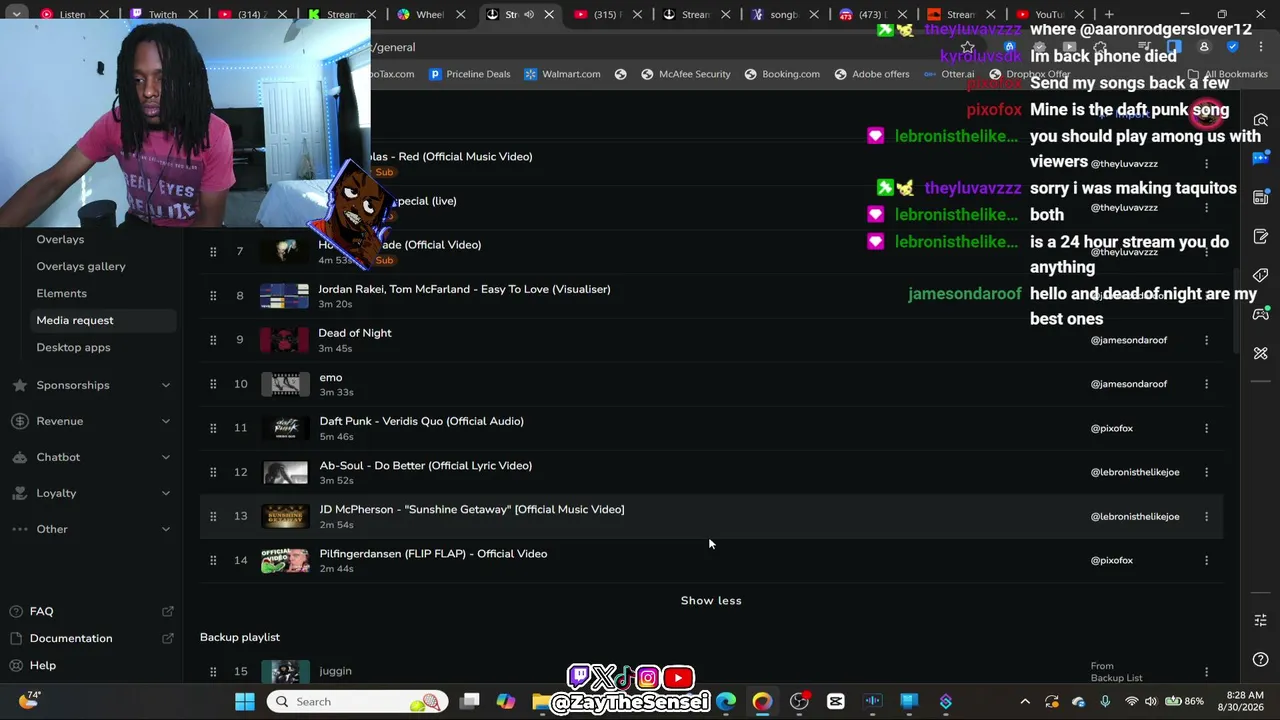Select the drag handle beside Daft Punk song
The height and width of the screenshot is (720, 1280).
pos(213,428)
